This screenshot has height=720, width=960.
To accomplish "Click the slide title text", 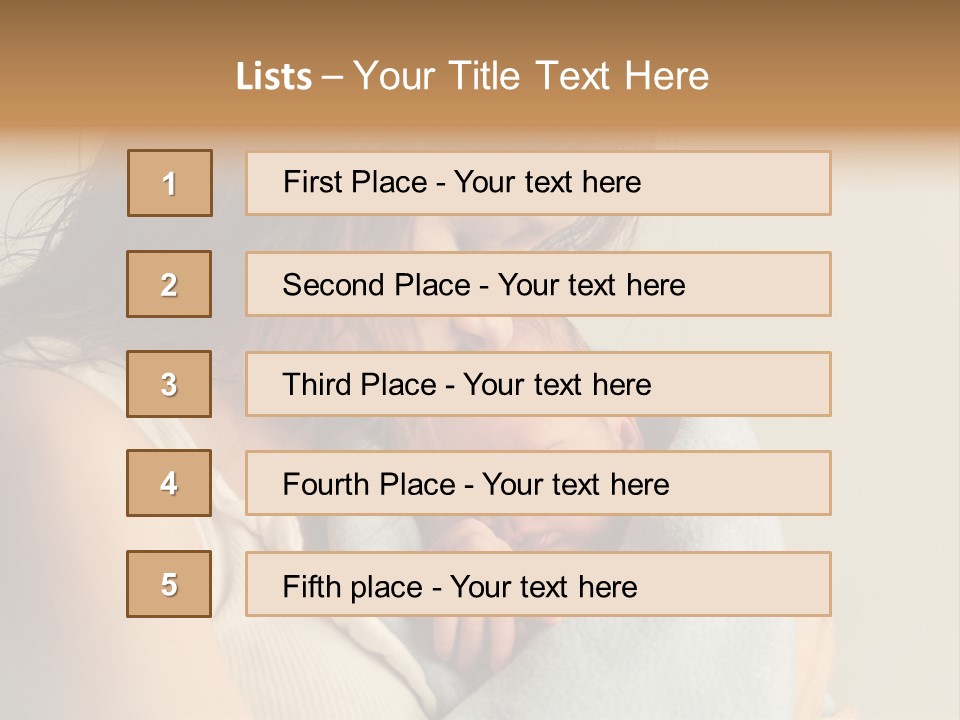I will [473, 76].
